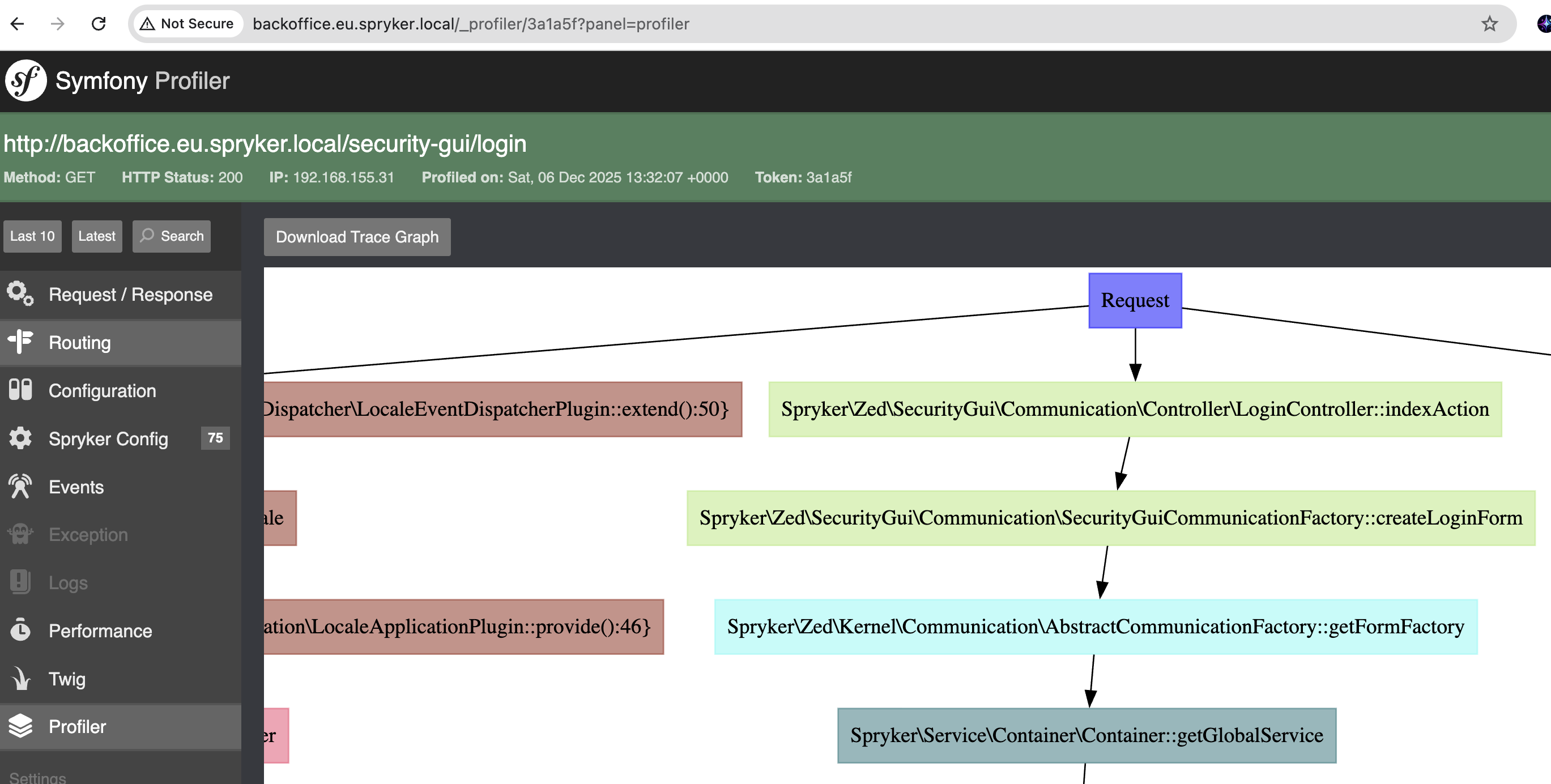Go back using the browser back arrow
The image size is (1551, 784).
point(18,24)
